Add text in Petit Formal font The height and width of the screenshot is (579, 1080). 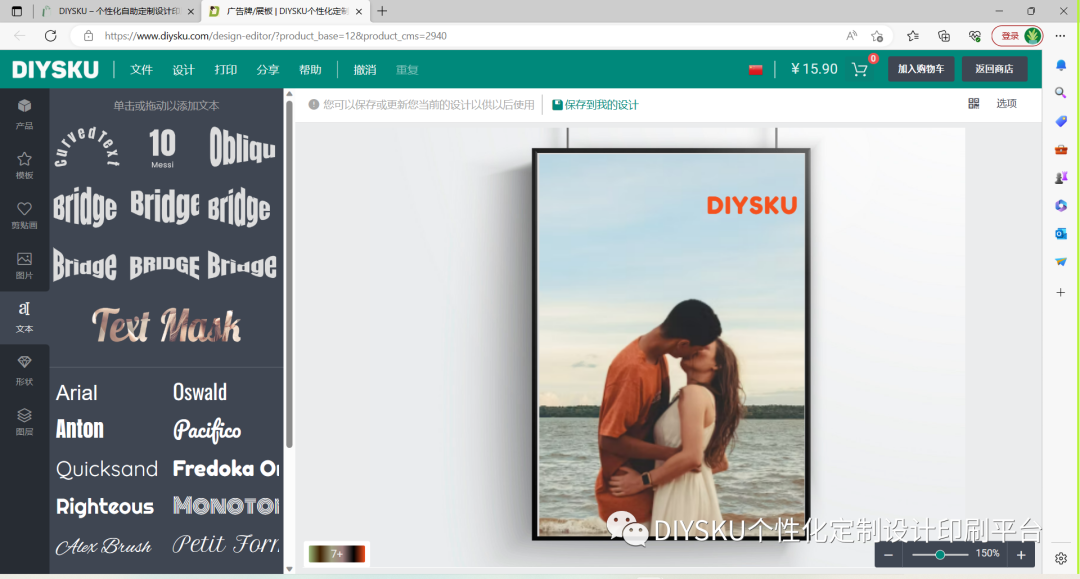point(226,544)
